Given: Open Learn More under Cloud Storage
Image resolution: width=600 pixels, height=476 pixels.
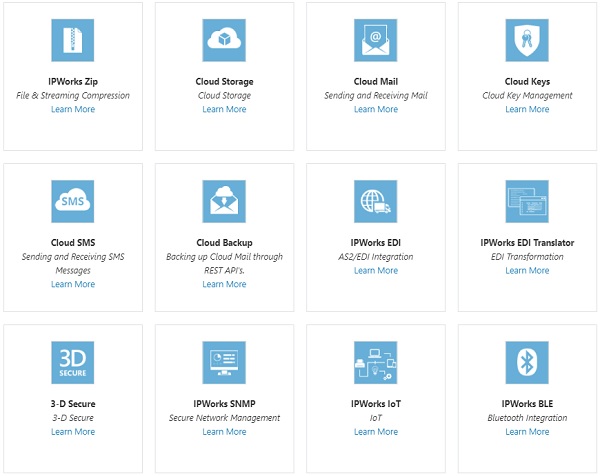Looking at the screenshot, I should [224, 109].
